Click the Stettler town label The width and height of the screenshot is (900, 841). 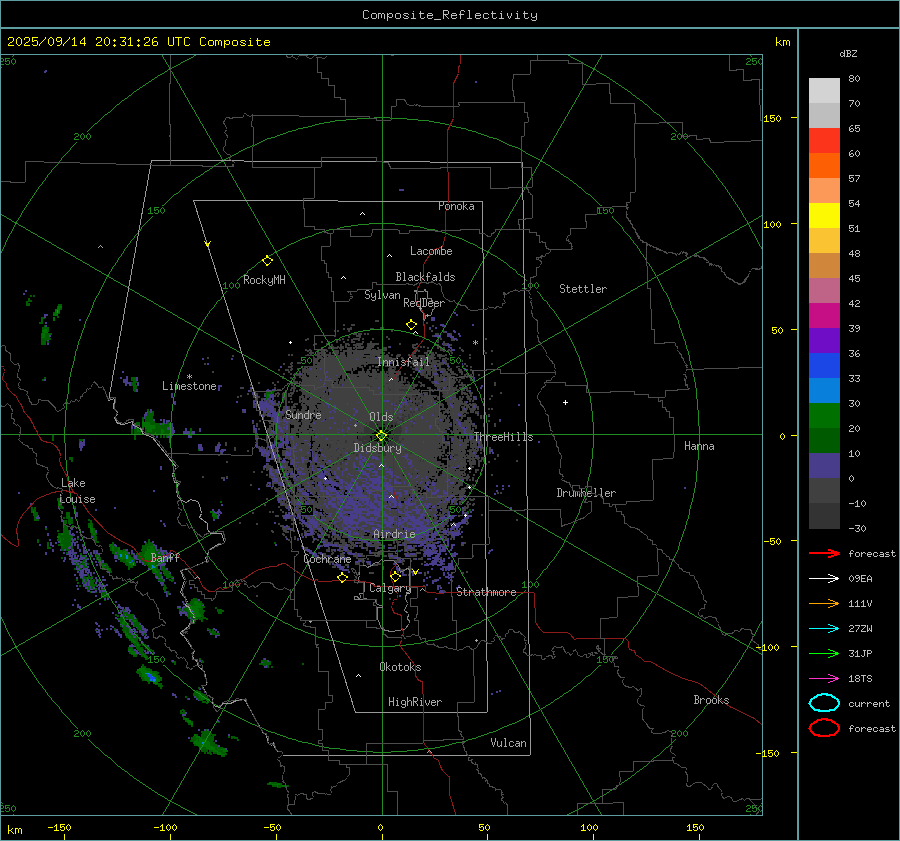click(583, 289)
